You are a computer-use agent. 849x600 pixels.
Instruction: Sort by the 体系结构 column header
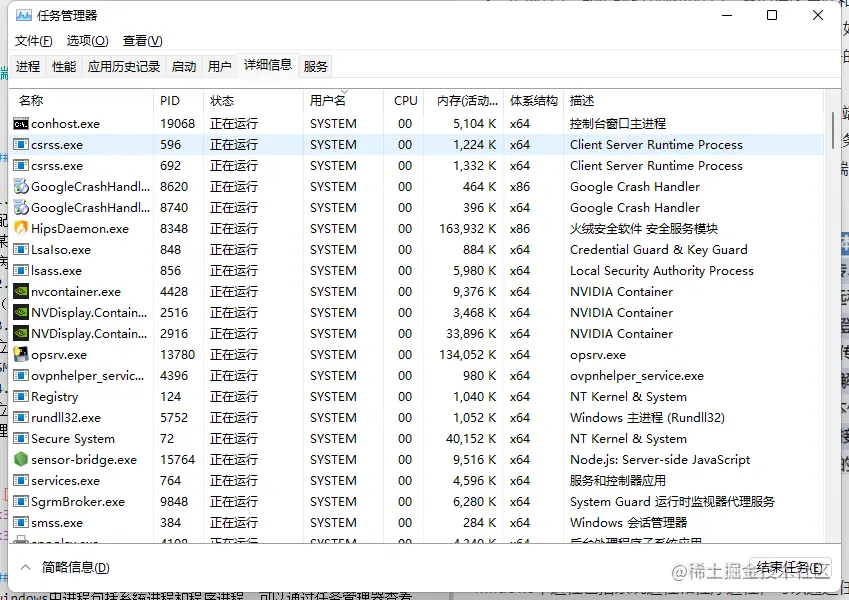(x=534, y=101)
